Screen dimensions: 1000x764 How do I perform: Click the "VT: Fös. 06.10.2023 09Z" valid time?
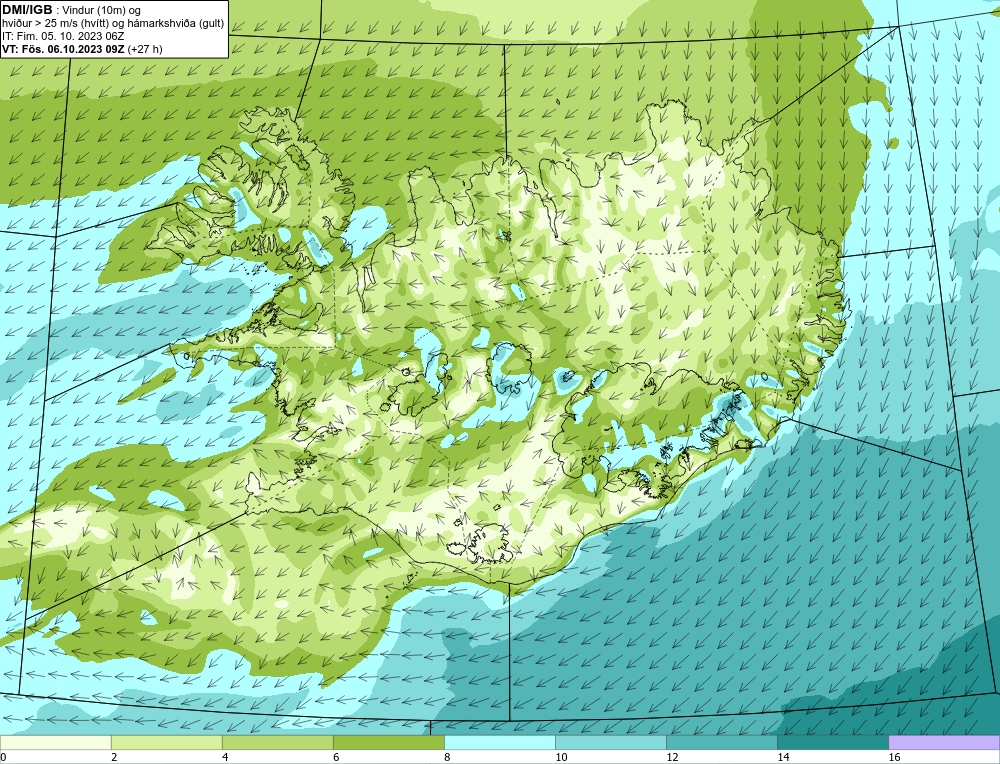click(63, 49)
